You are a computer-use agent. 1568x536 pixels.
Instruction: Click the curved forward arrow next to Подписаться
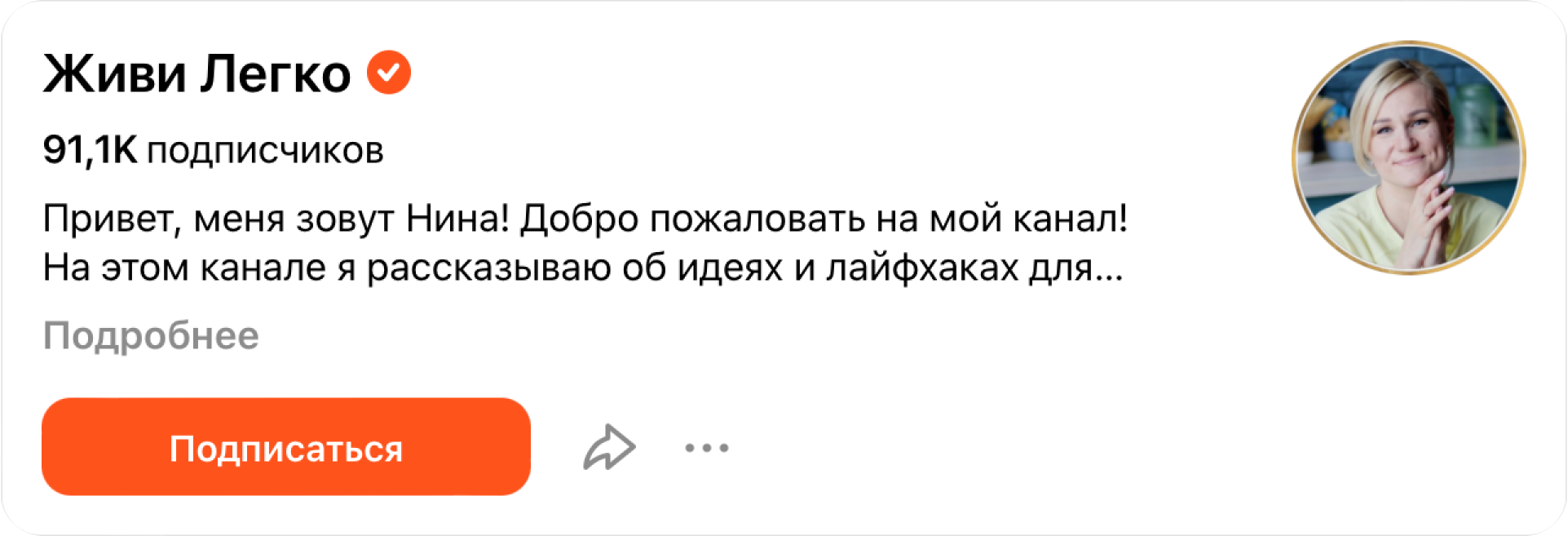click(609, 447)
